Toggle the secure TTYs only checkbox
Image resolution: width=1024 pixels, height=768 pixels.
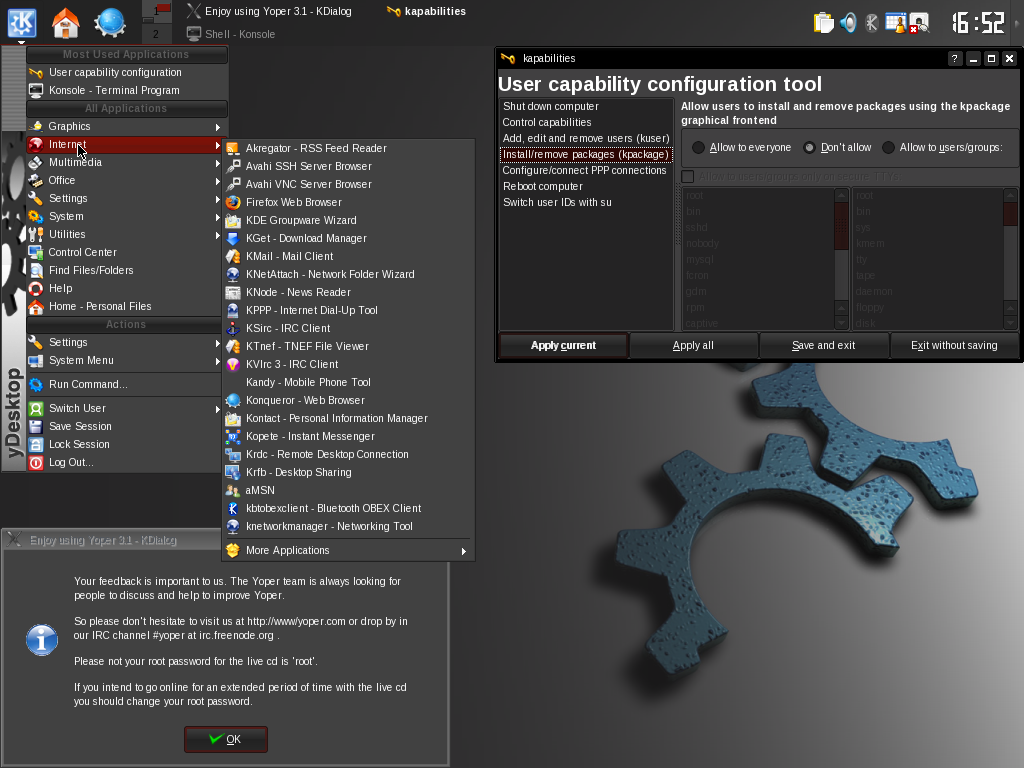[688, 176]
